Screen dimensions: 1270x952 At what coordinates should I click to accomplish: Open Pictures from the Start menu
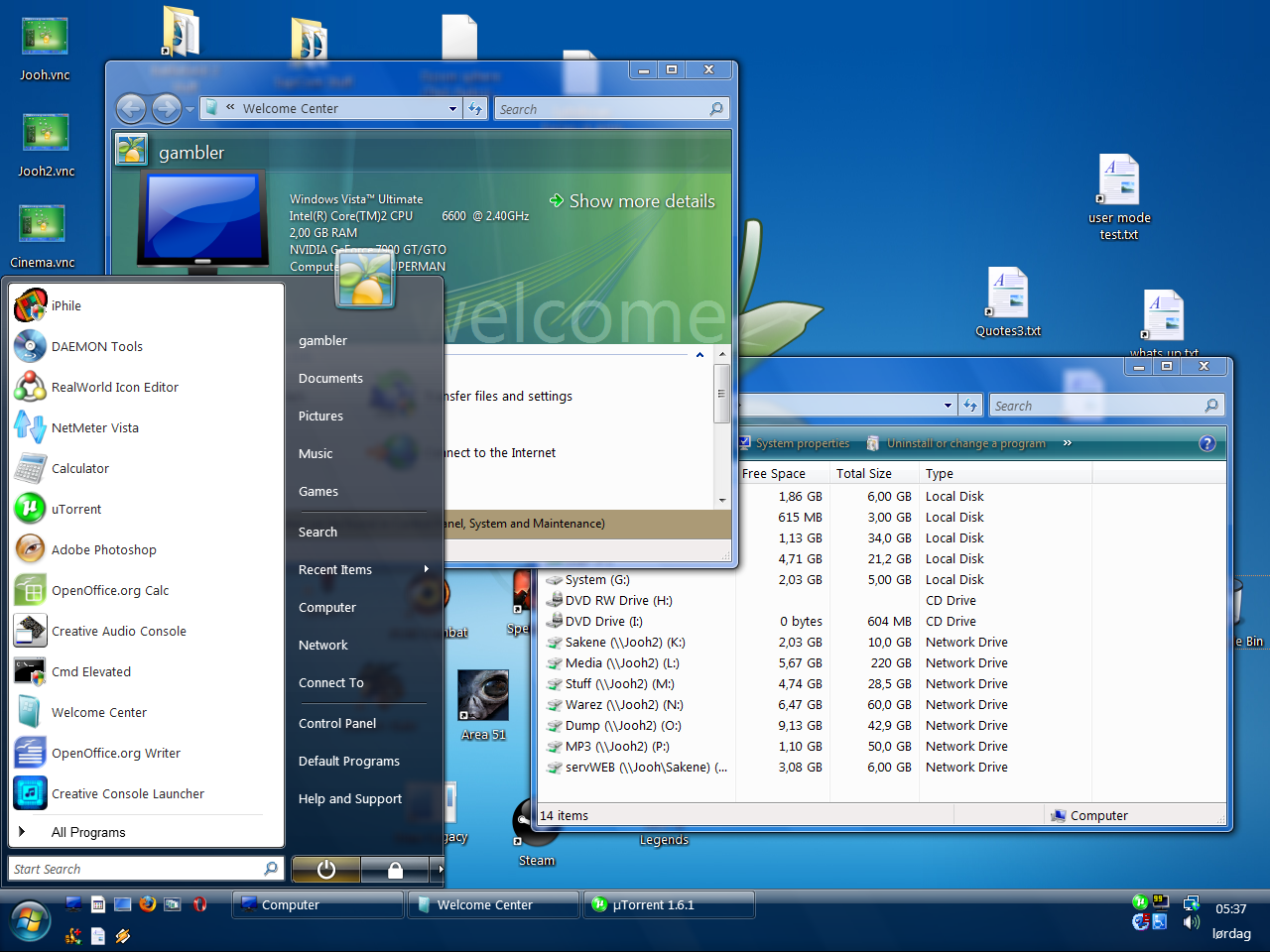tap(320, 416)
